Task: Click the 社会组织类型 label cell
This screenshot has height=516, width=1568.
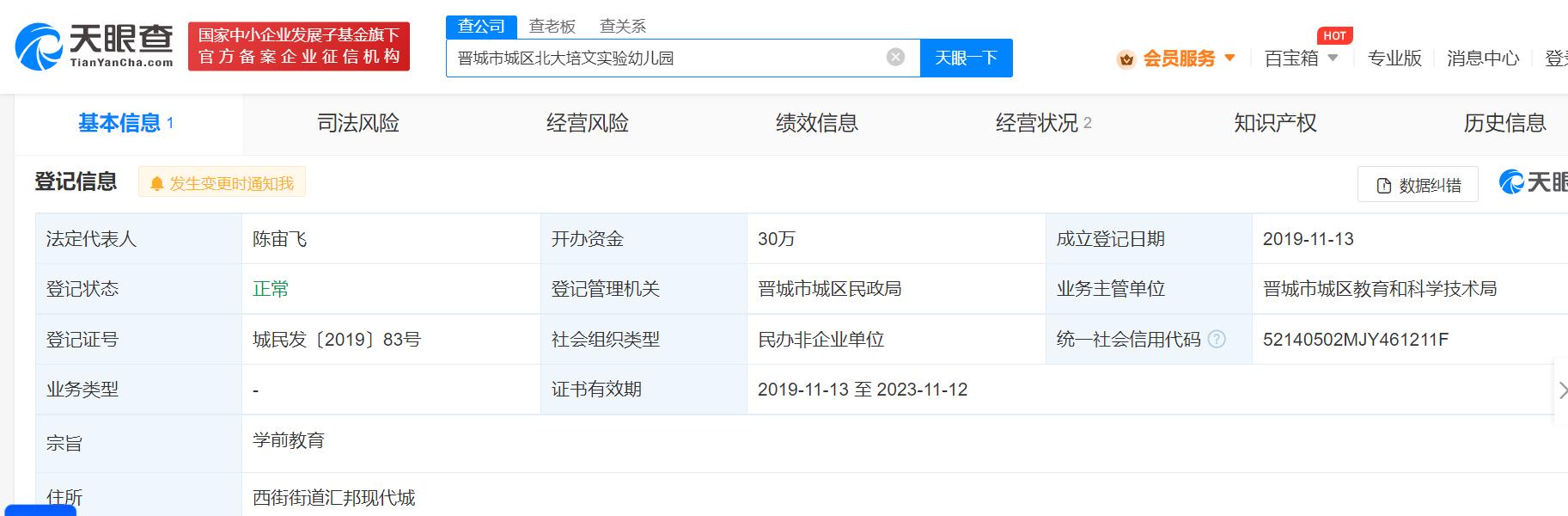Action: click(644, 340)
